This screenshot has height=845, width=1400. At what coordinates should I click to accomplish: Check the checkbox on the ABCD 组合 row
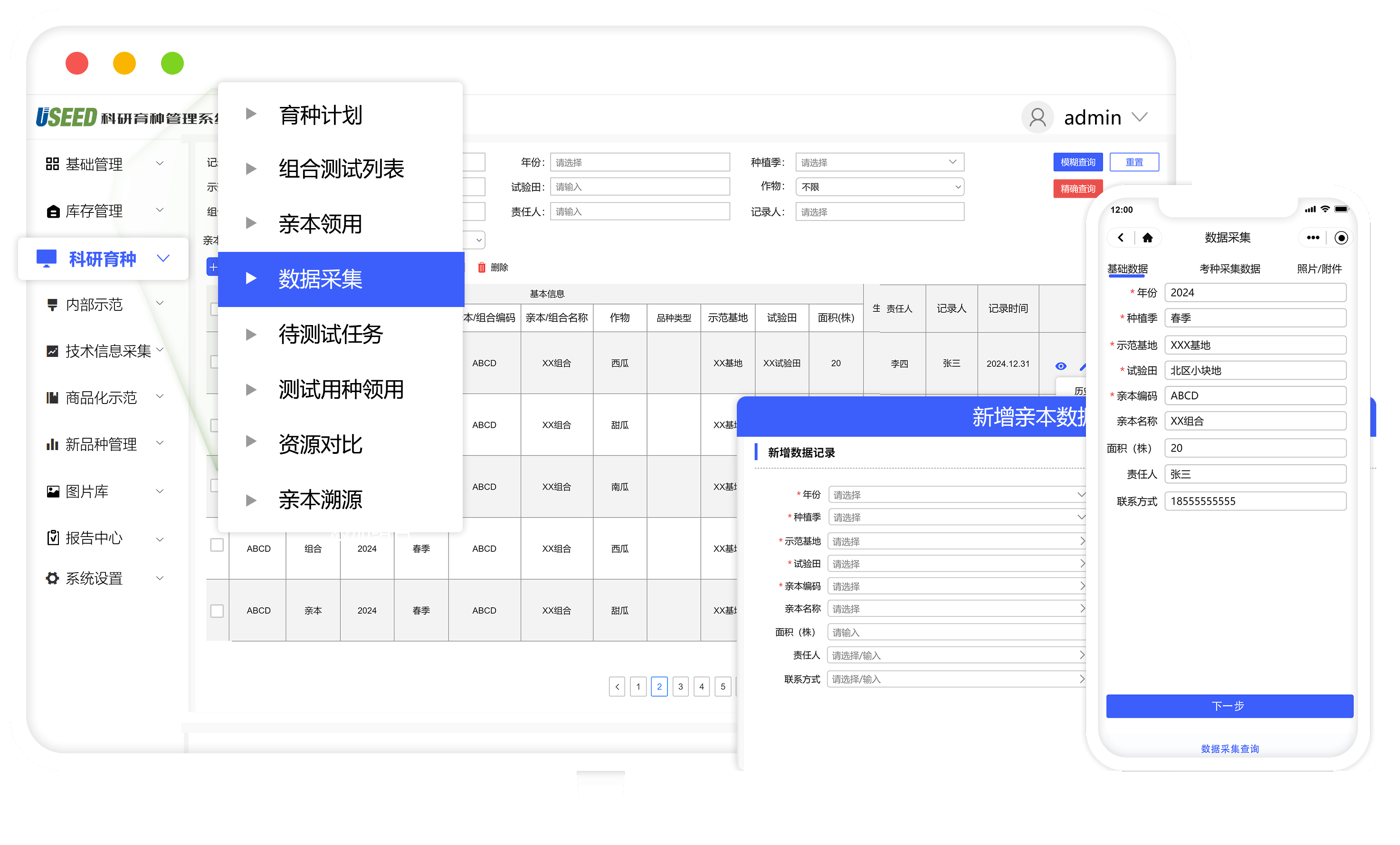(217, 545)
